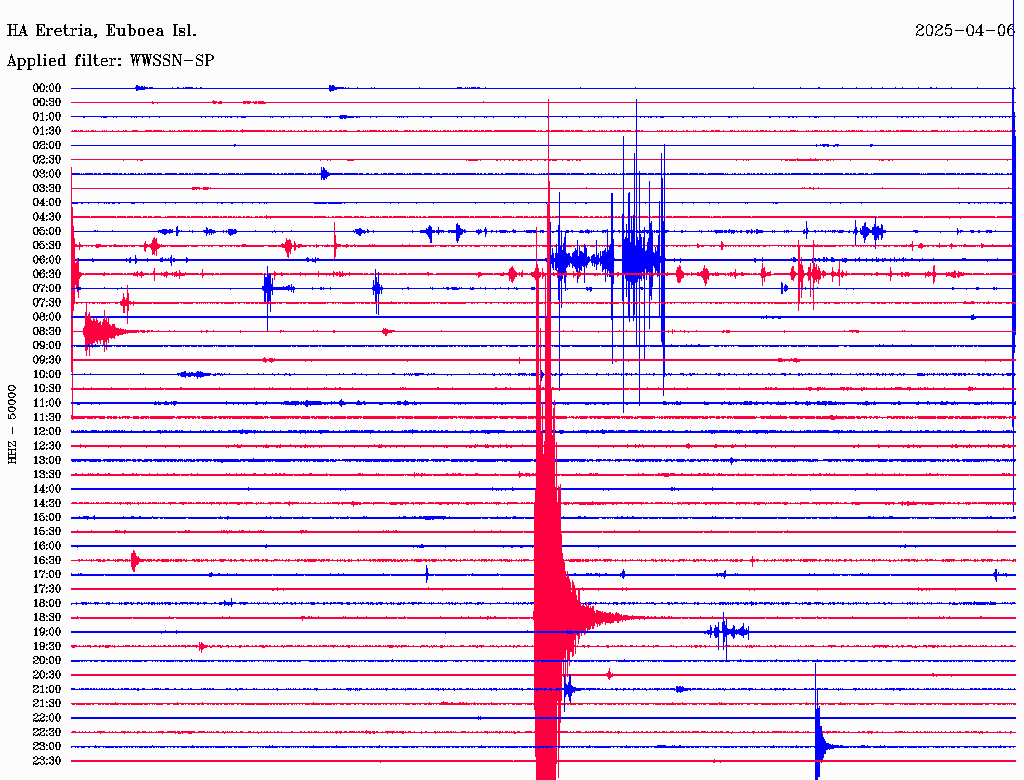Select the 17:00 time row label
The image size is (1024, 780).
click(x=47, y=575)
